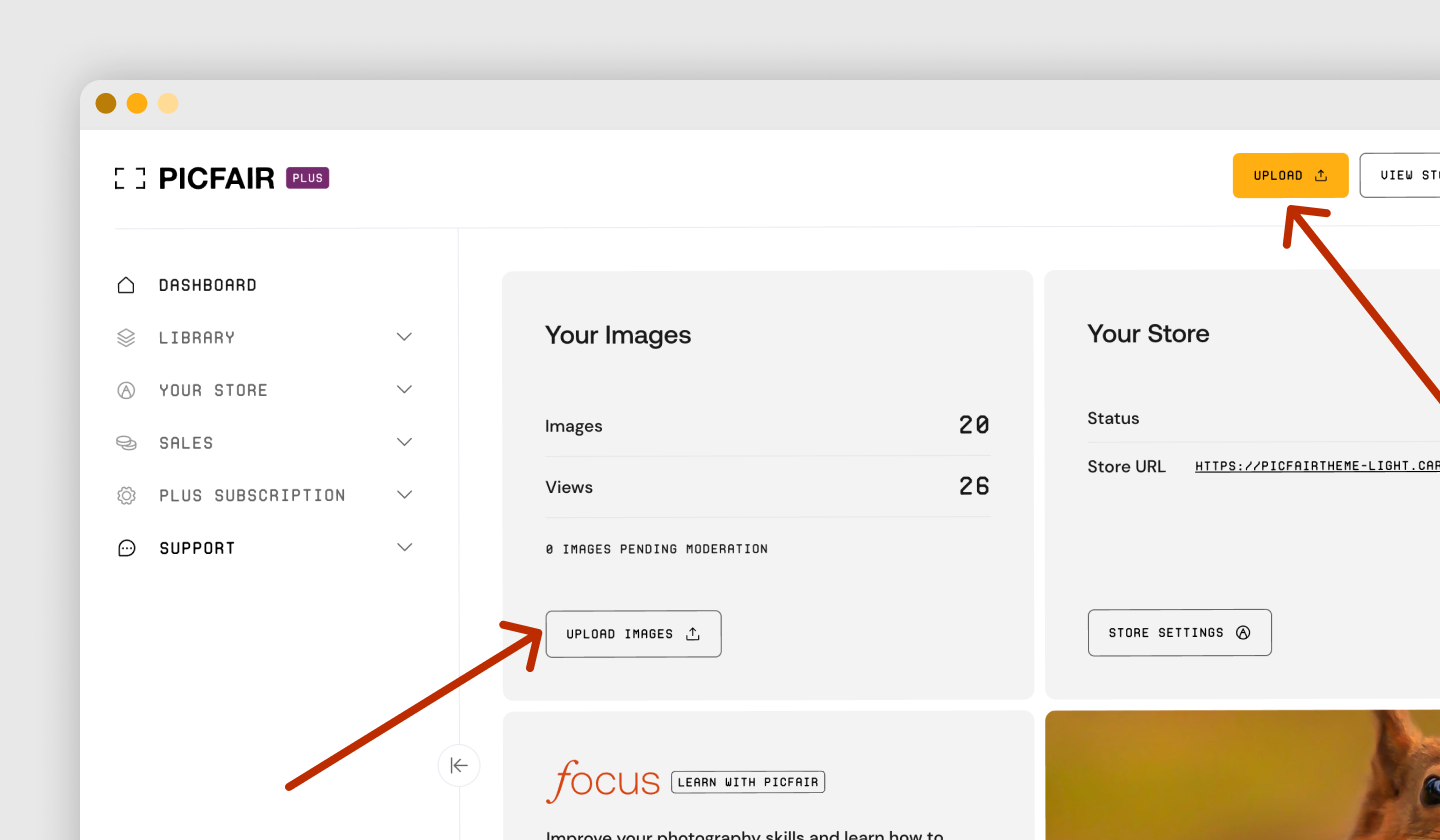The width and height of the screenshot is (1440, 840).
Task: Click the Dashboard home icon
Action: pyautogui.click(x=125, y=284)
